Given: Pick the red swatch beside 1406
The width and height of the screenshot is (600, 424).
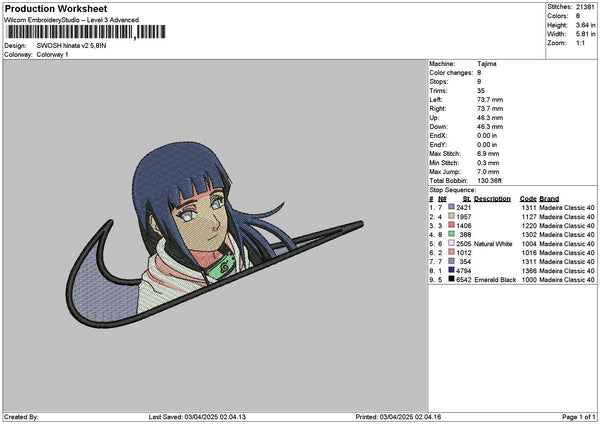Looking at the screenshot, I should [x=451, y=225].
